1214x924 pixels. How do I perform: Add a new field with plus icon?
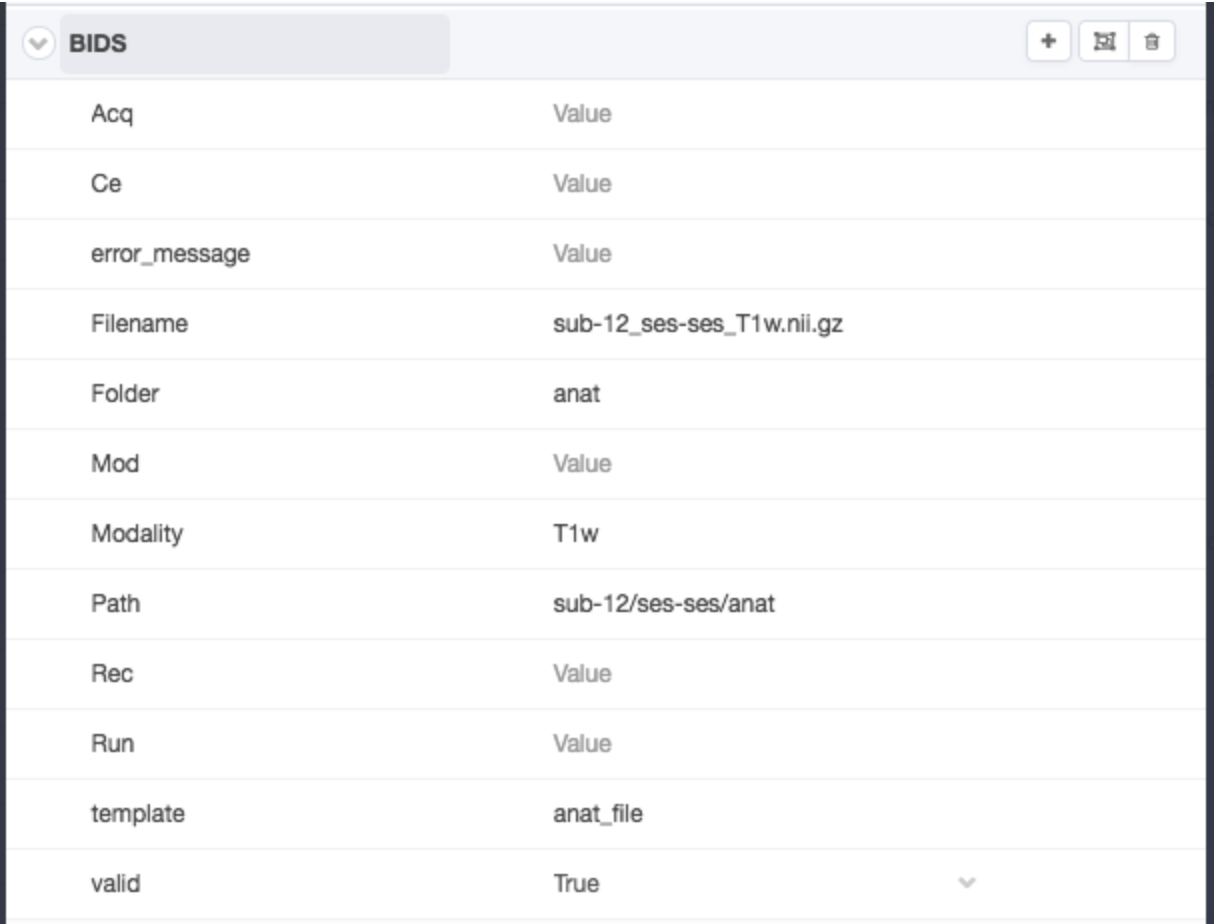(1048, 42)
